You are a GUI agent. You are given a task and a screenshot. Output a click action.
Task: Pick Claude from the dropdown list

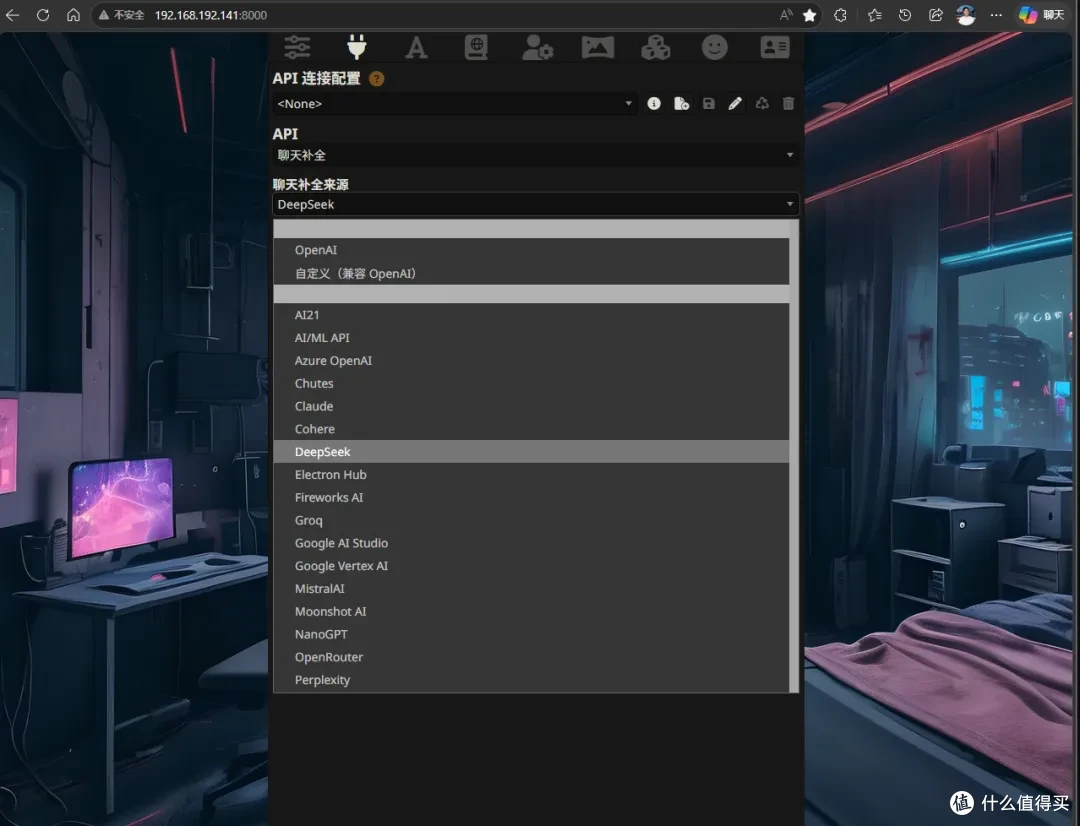point(531,406)
